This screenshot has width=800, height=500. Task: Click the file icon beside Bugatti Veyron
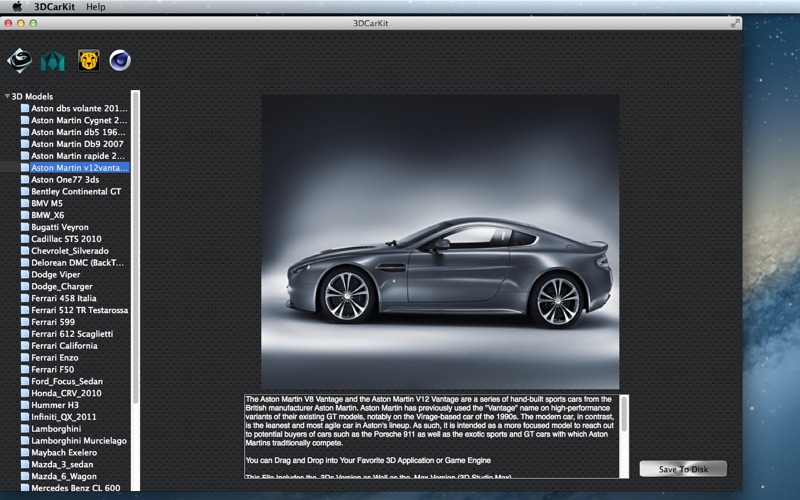[x=24, y=227]
